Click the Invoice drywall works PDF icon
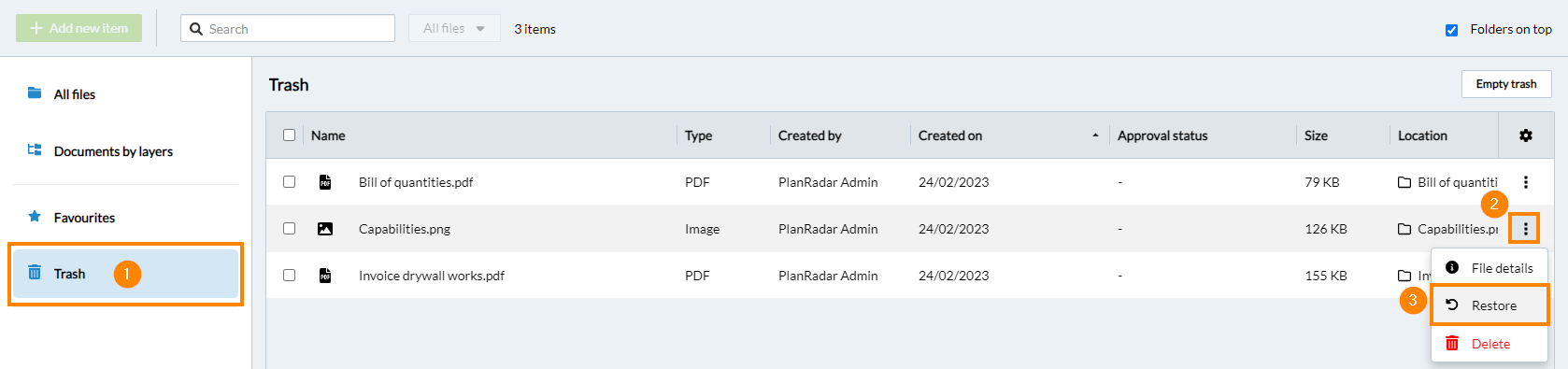The image size is (1568, 369). [x=325, y=276]
